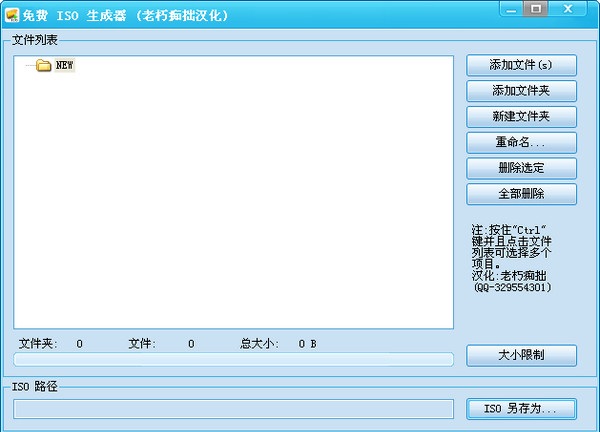Click empty space in the 文件列表 pane
600x432 pixels.
pyautogui.click(x=233, y=200)
